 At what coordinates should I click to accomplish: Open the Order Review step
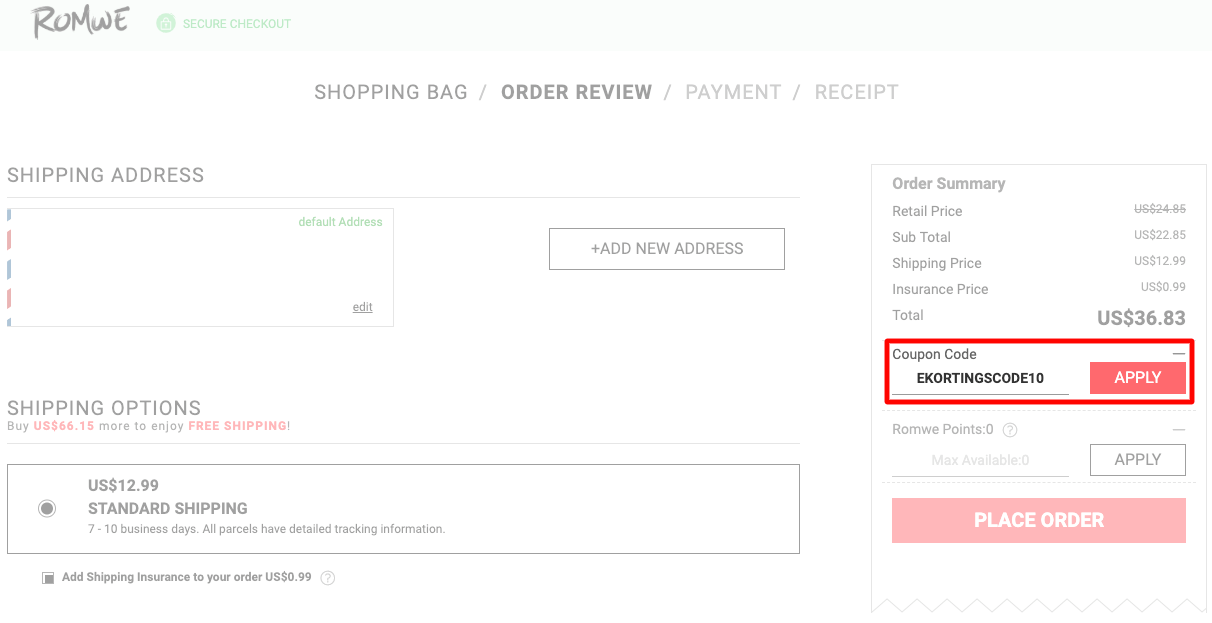click(x=577, y=92)
